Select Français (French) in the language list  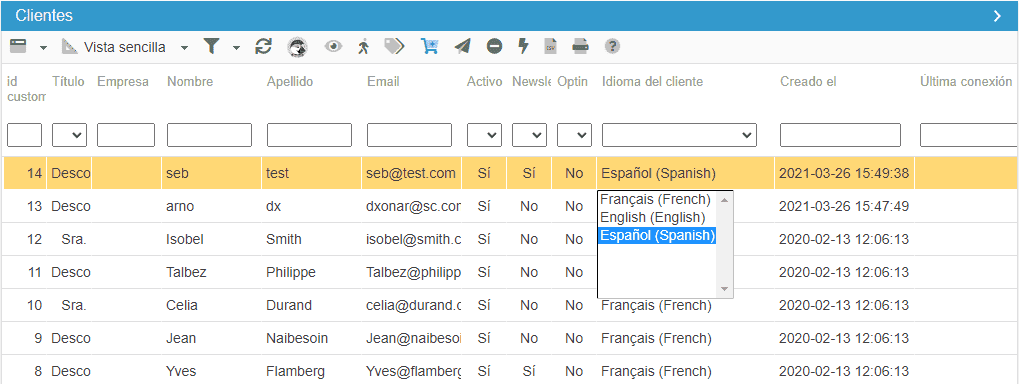coord(655,199)
